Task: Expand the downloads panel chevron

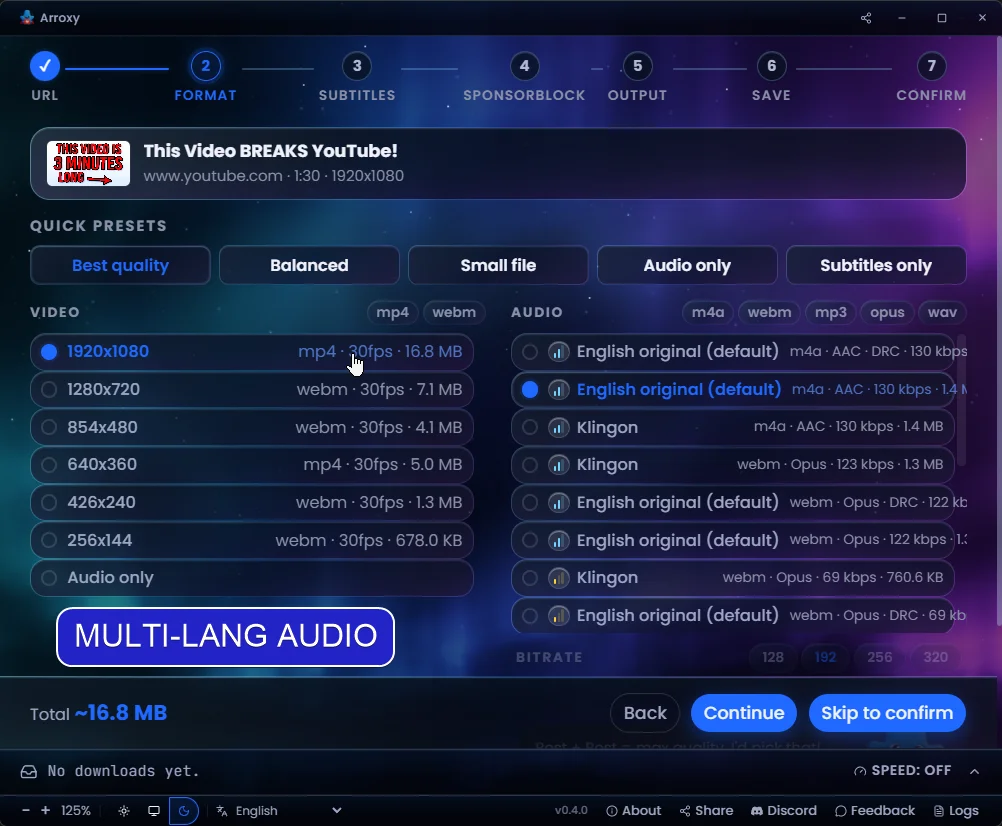Action: [x=975, y=771]
